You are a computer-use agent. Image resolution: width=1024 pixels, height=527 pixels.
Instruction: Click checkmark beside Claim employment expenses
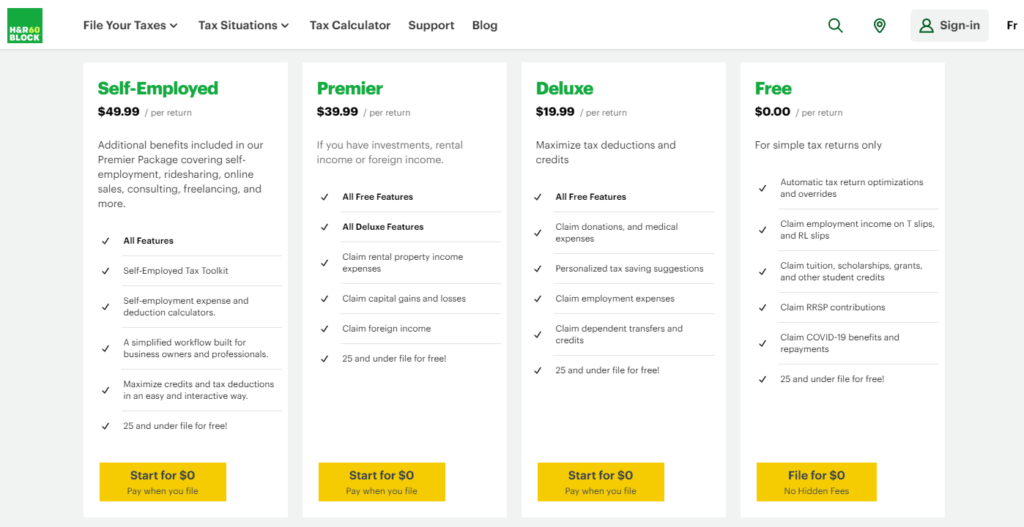point(538,299)
